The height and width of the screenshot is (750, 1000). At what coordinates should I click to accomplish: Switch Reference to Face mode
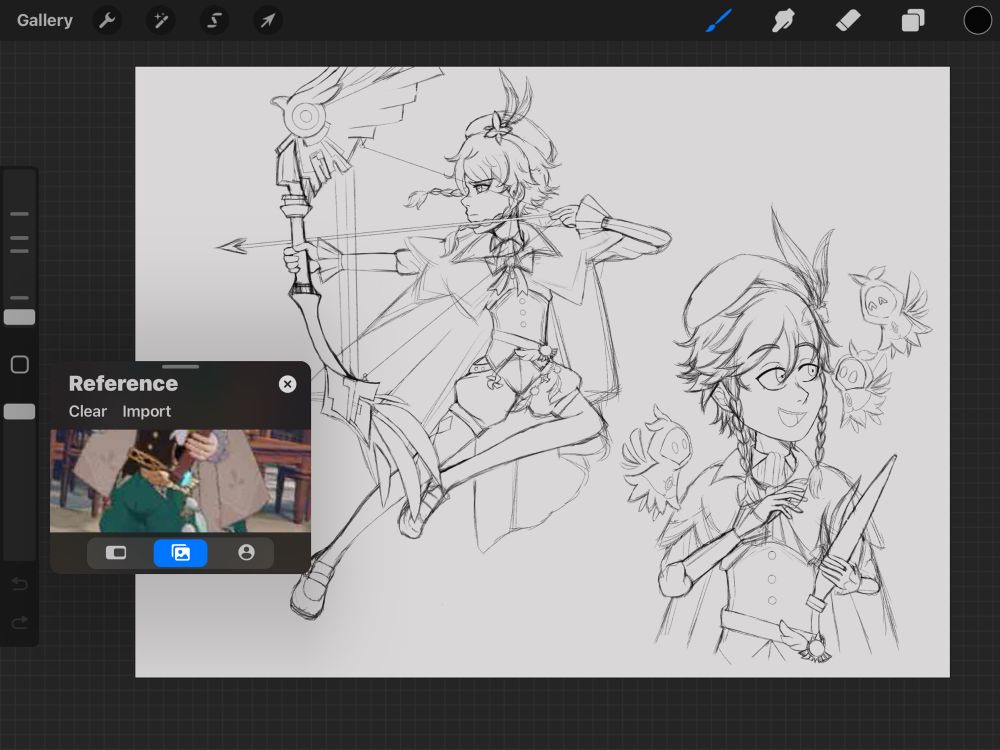coord(246,553)
